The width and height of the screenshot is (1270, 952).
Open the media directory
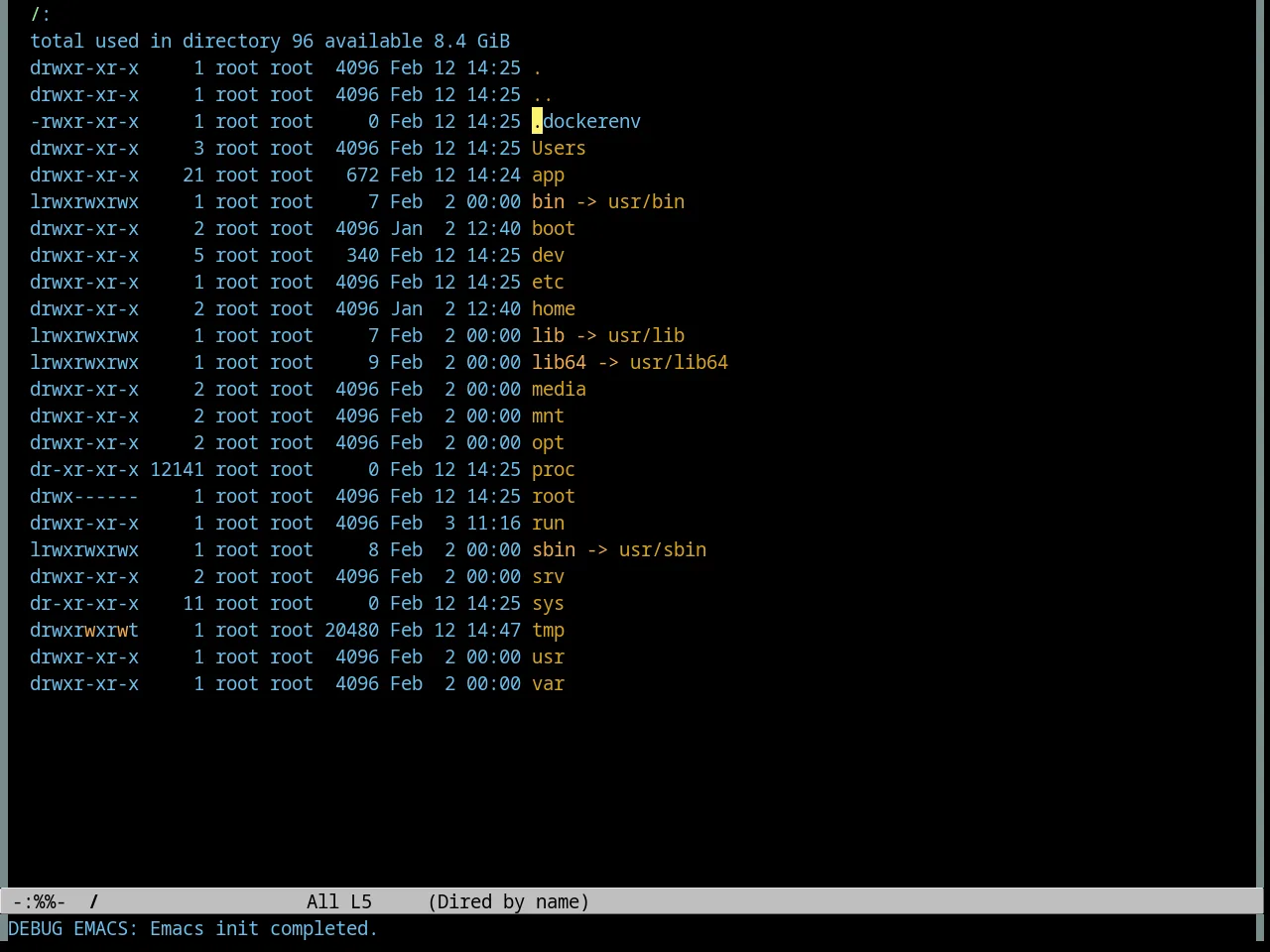(559, 389)
